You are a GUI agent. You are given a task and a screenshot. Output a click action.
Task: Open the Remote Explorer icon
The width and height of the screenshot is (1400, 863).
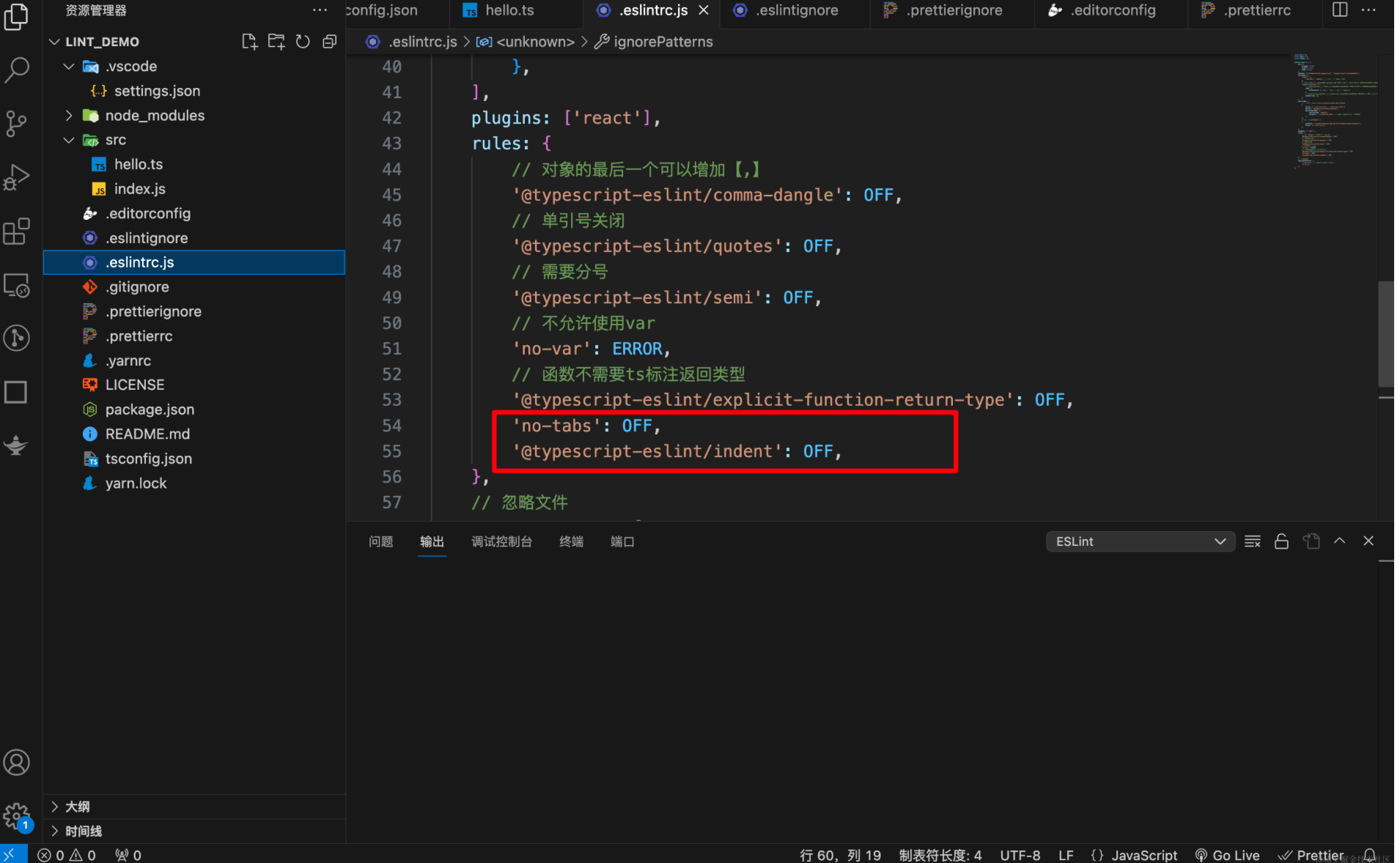point(16,285)
